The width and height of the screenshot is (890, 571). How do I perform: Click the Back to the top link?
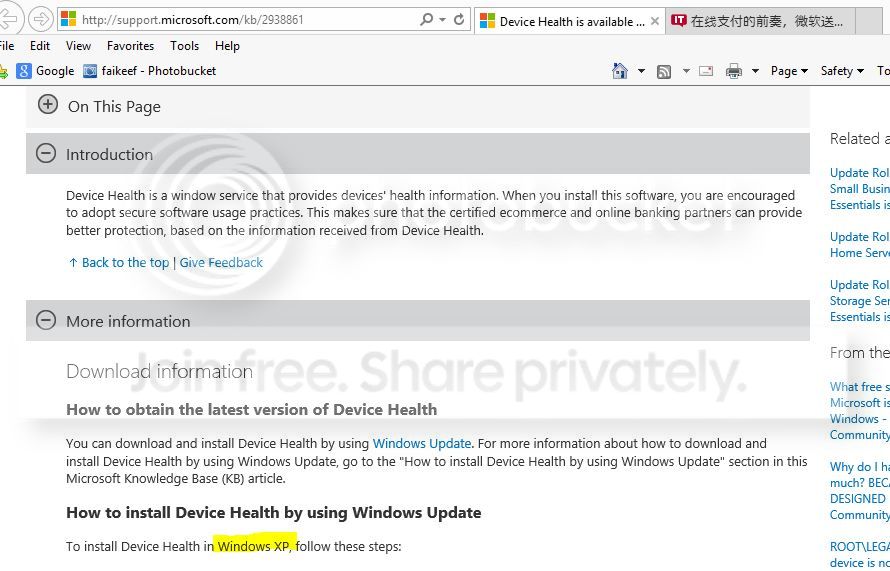pyautogui.click(x=119, y=263)
